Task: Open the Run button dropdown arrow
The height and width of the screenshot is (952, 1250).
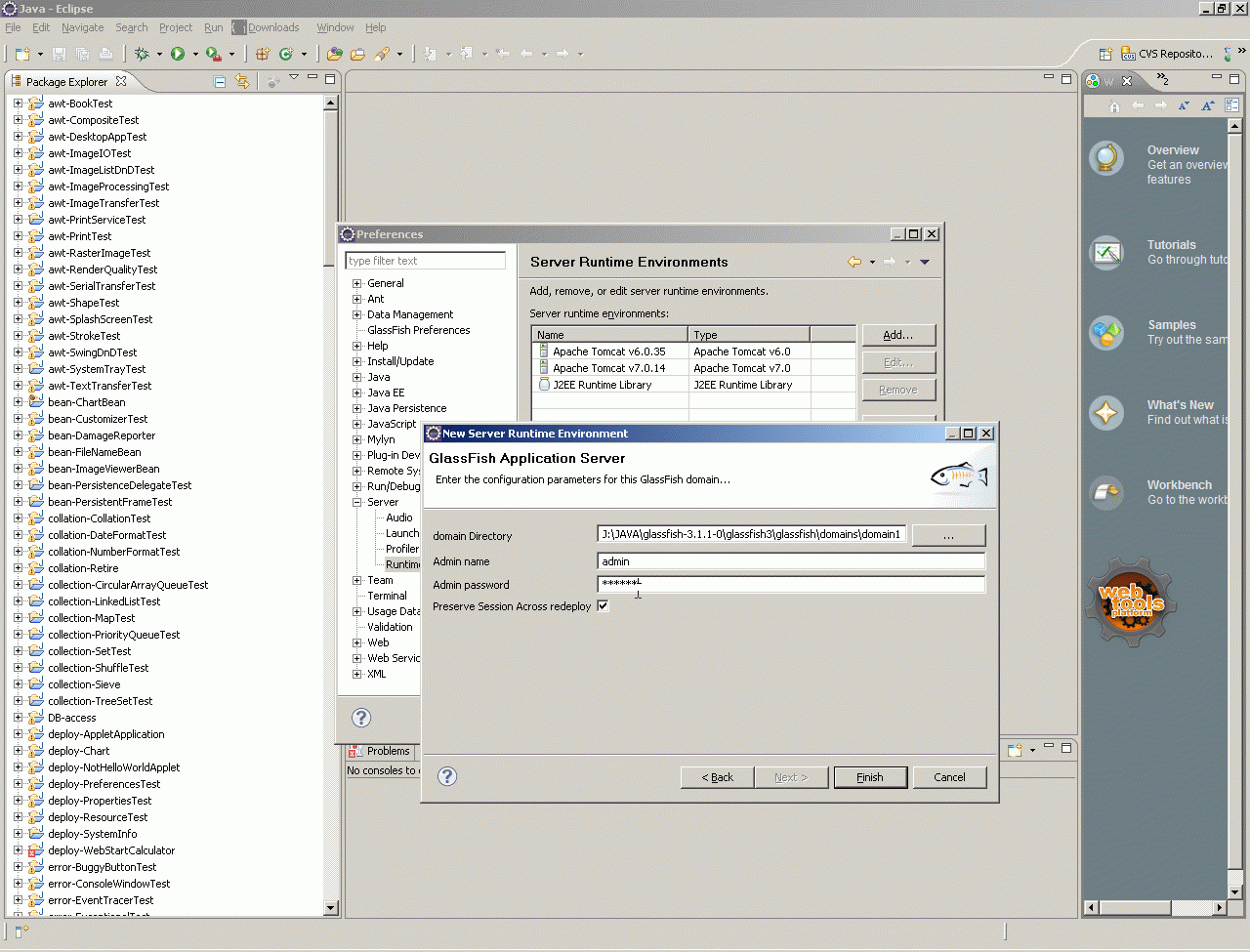Action: coord(195,55)
